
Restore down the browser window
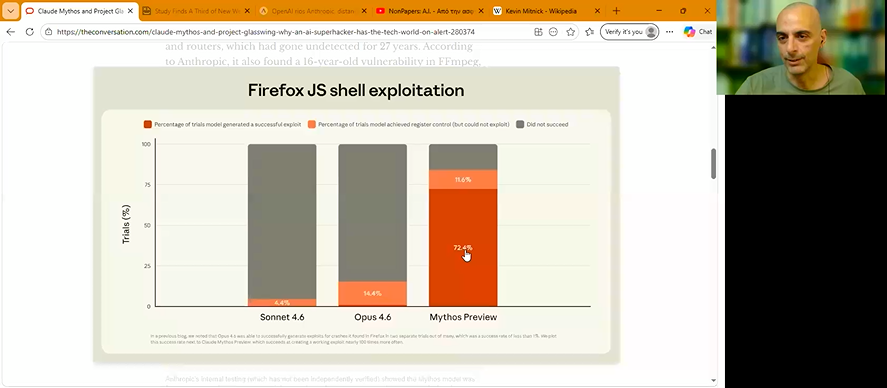683,11
